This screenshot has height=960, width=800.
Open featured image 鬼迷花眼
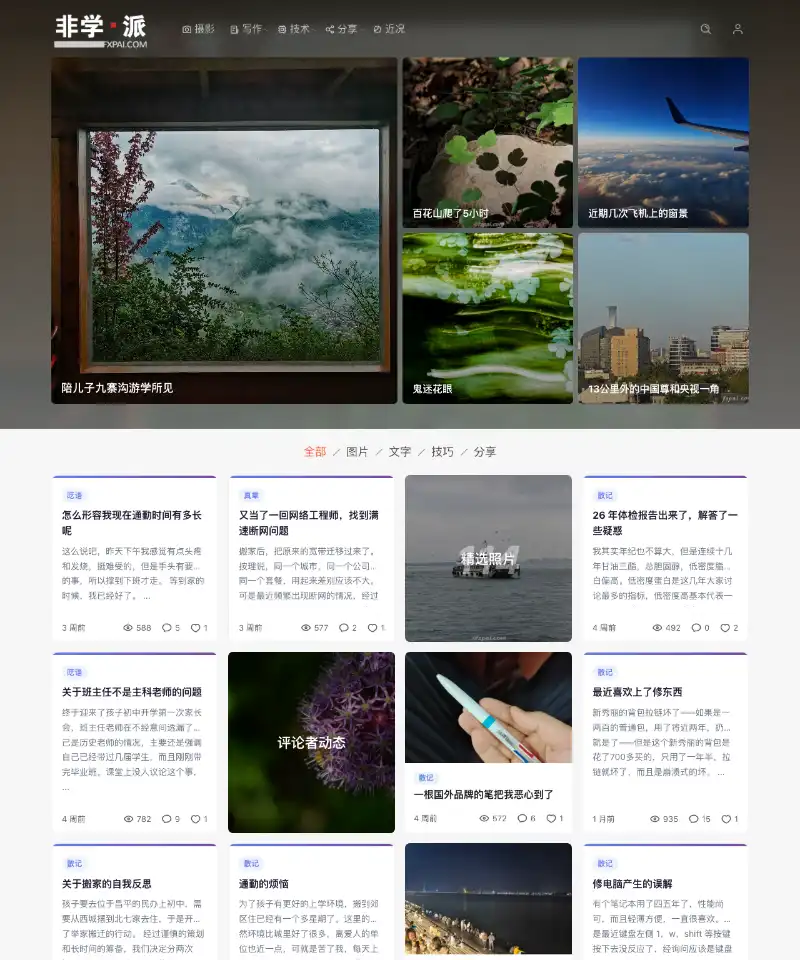(488, 318)
